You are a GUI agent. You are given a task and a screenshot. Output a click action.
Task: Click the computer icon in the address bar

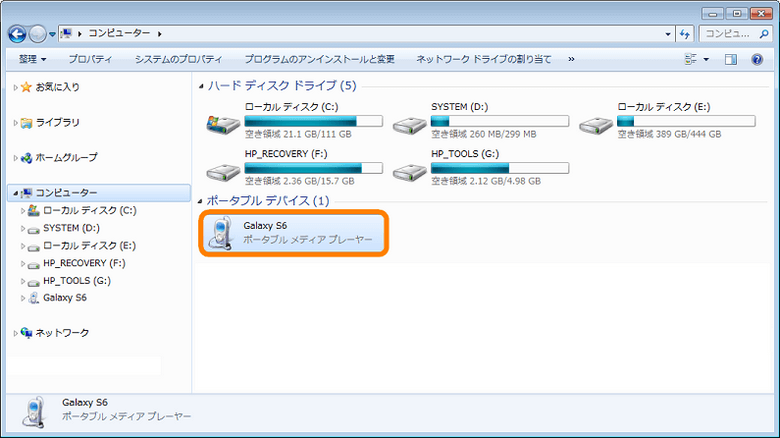(x=66, y=33)
